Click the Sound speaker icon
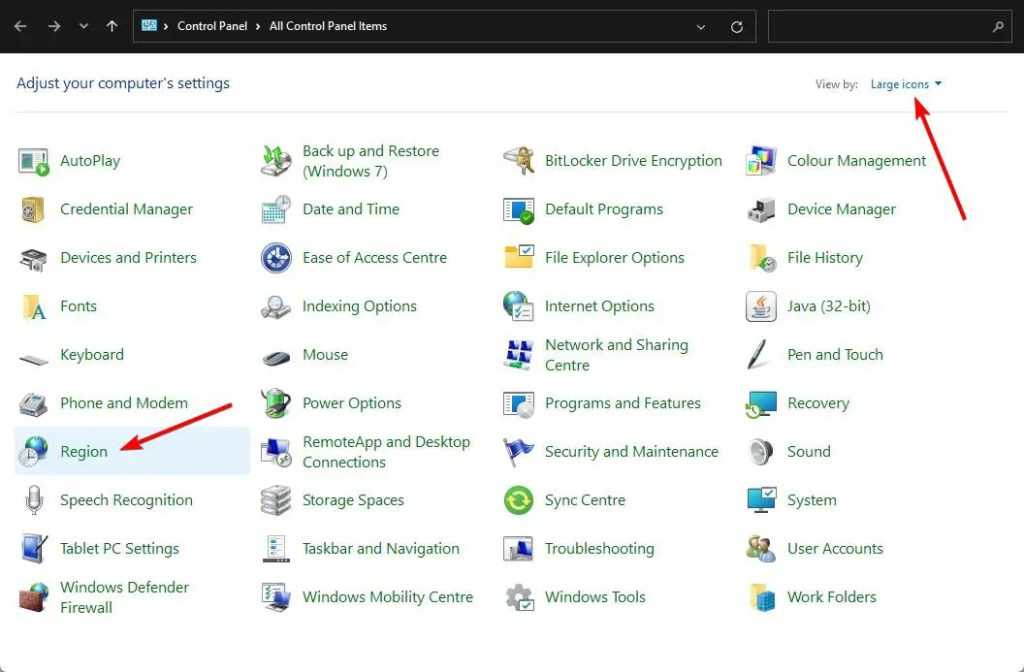This screenshot has width=1024, height=672. [x=761, y=452]
